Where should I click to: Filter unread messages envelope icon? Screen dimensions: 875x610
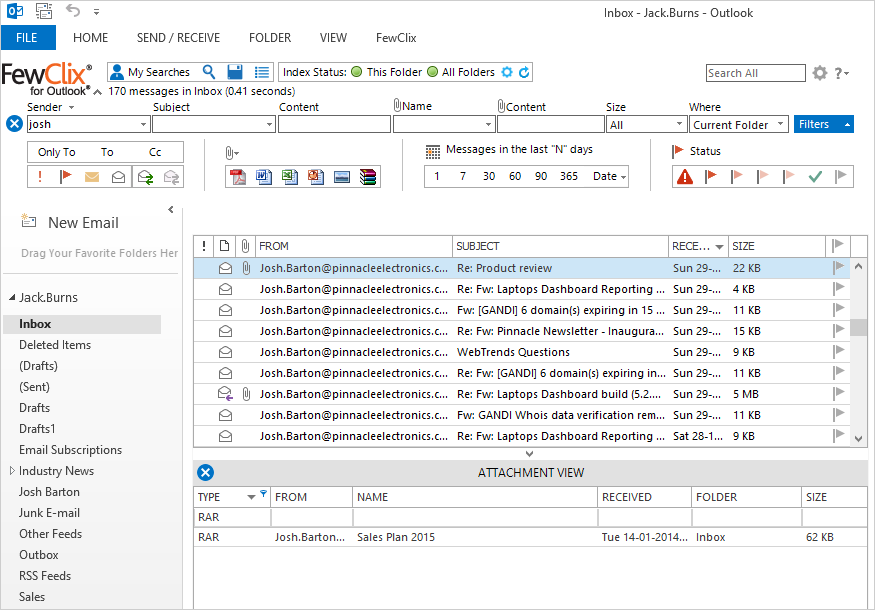(x=92, y=177)
